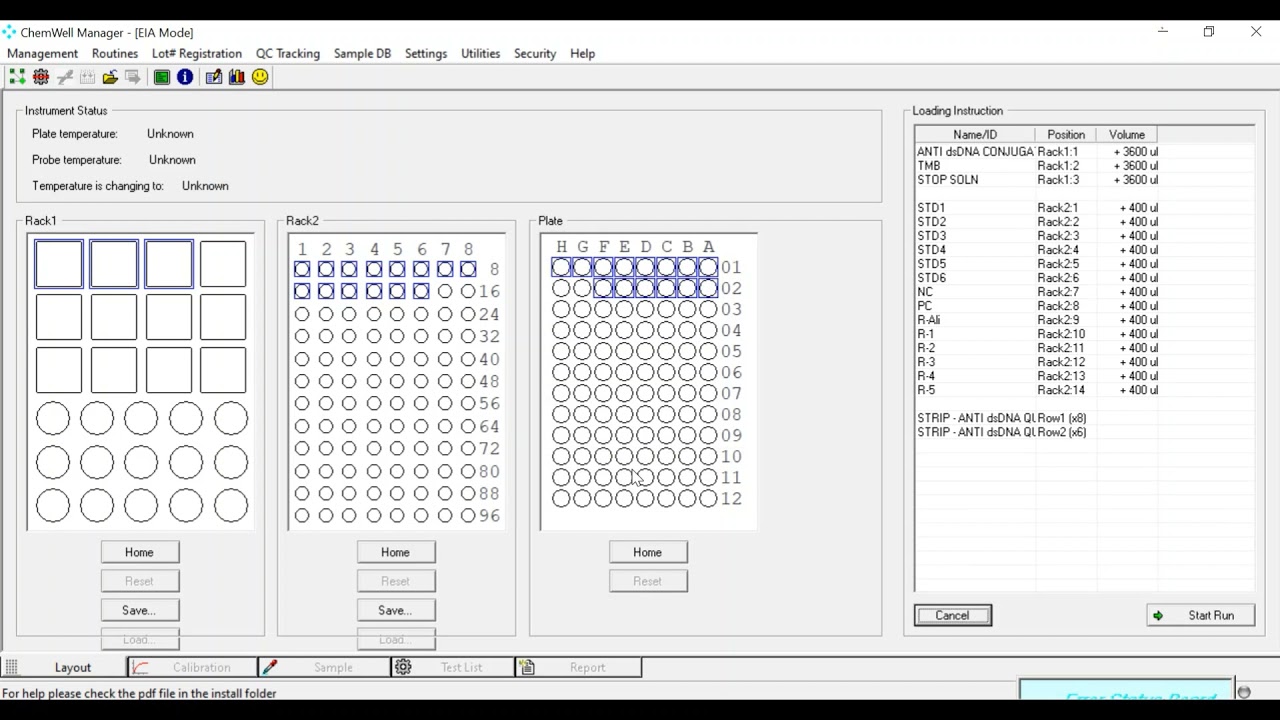Click Reset button under Rack1
The image size is (1280, 720).
click(x=139, y=581)
